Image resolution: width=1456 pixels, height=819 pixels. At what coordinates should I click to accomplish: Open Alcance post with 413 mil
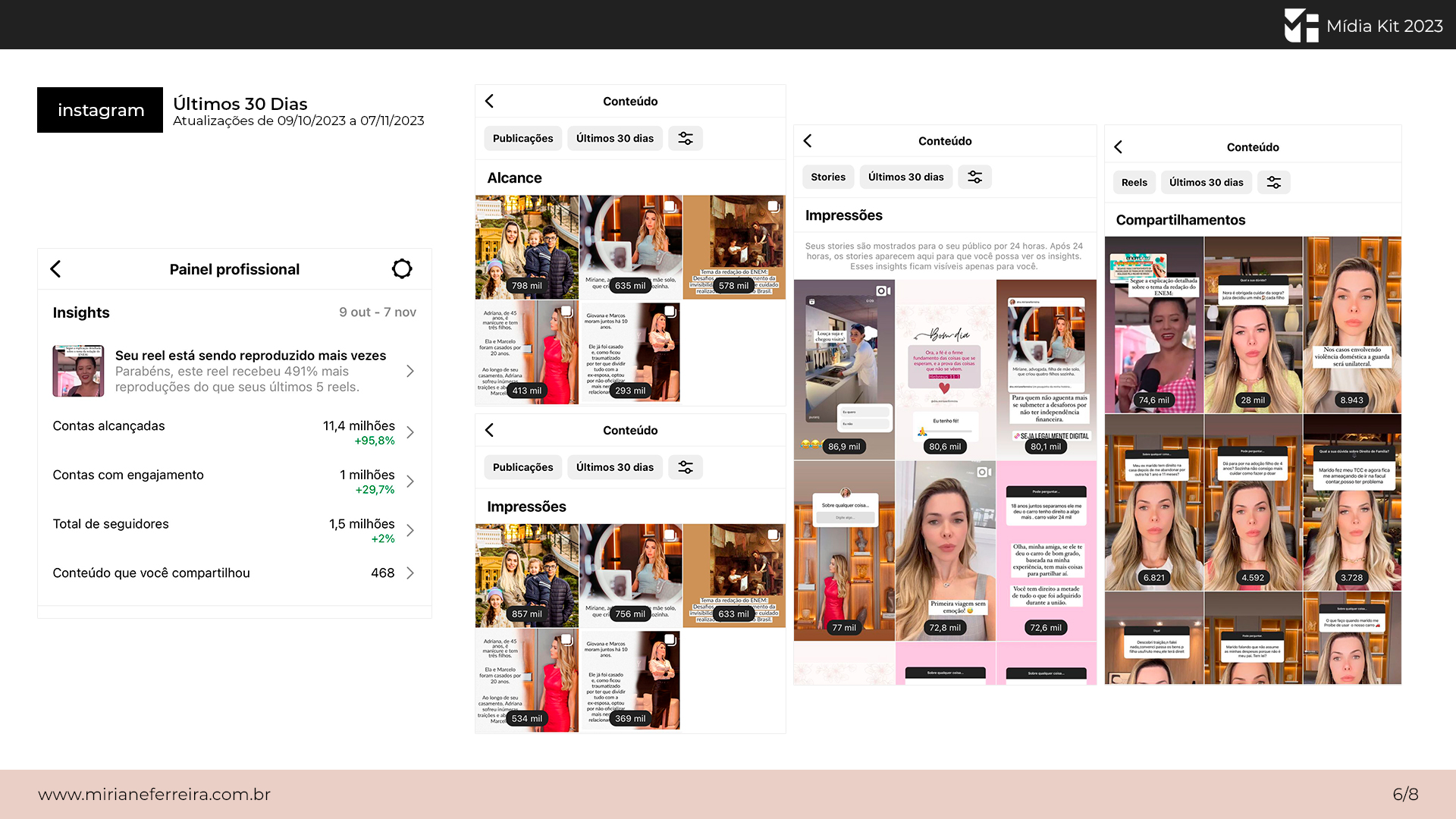coord(527,352)
